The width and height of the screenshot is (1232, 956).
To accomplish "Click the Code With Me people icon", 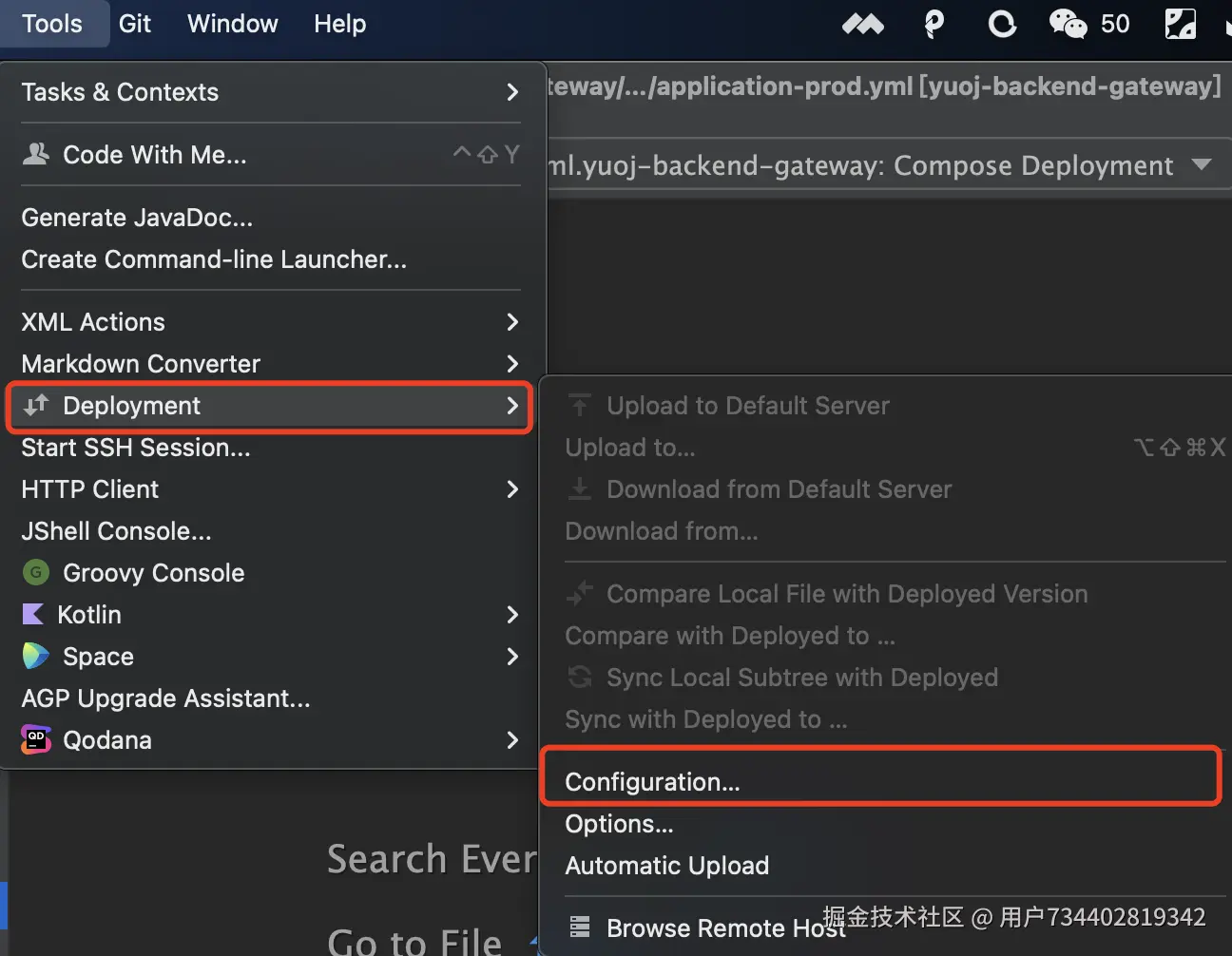I will [x=36, y=154].
